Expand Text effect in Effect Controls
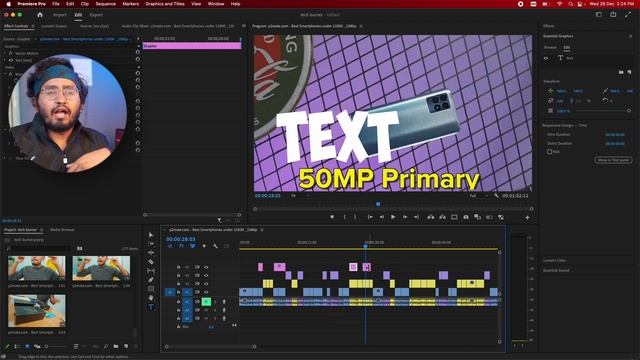The width and height of the screenshot is (640, 360). pos(5,60)
